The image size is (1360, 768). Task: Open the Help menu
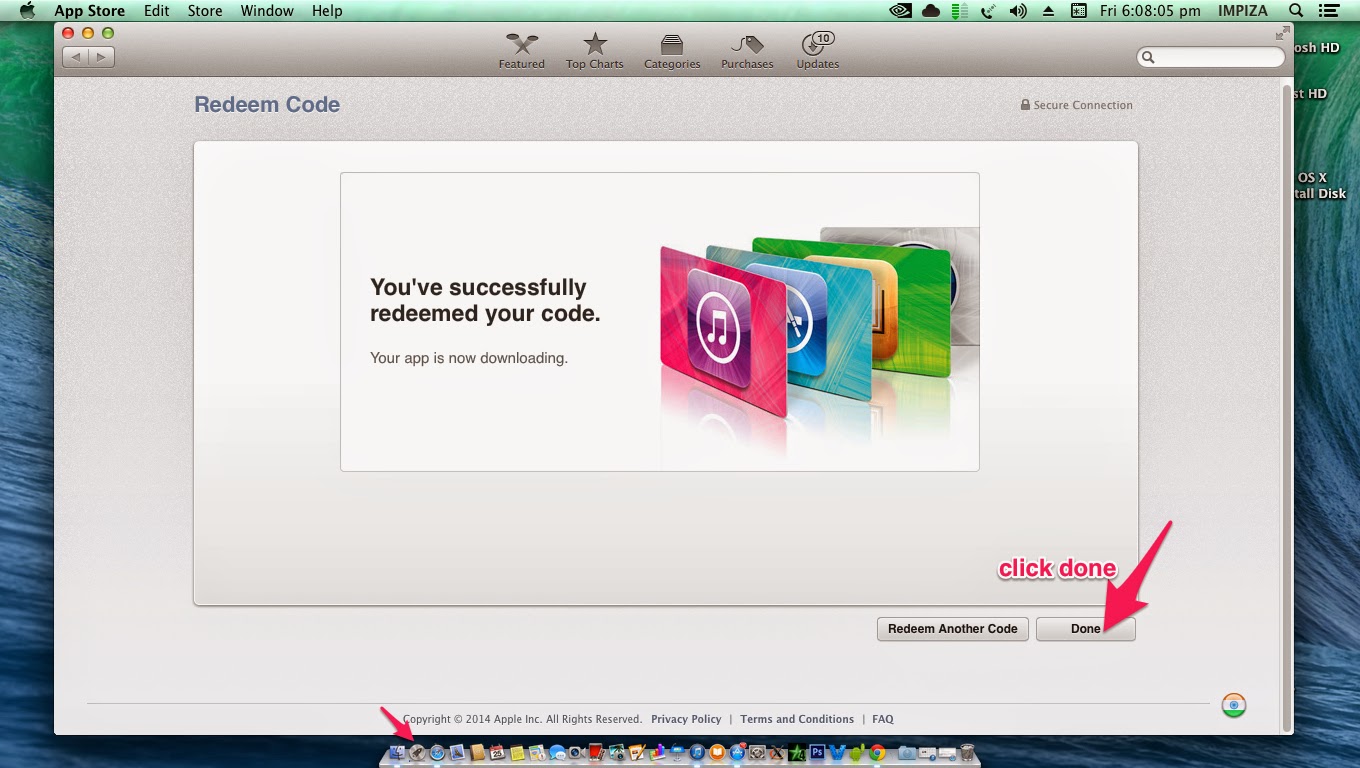(327, 11)
